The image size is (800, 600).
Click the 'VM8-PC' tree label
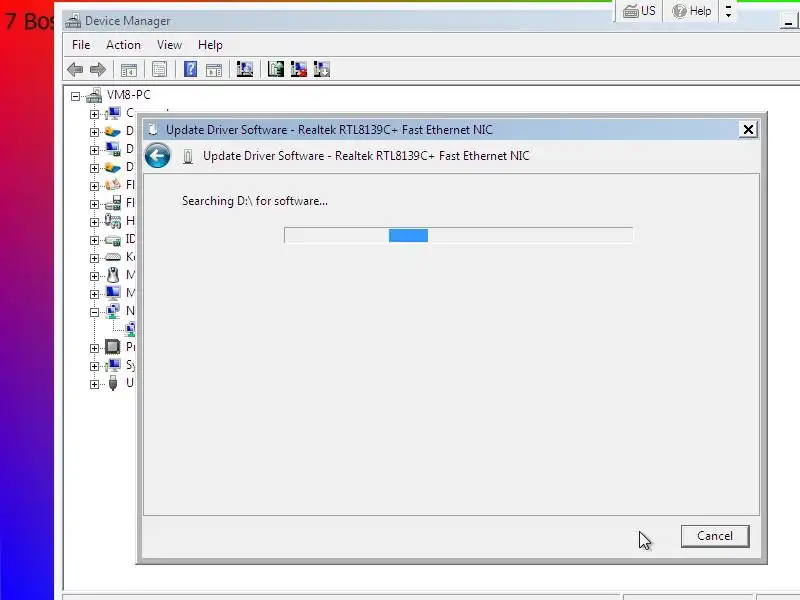click(x=129, y=95)
